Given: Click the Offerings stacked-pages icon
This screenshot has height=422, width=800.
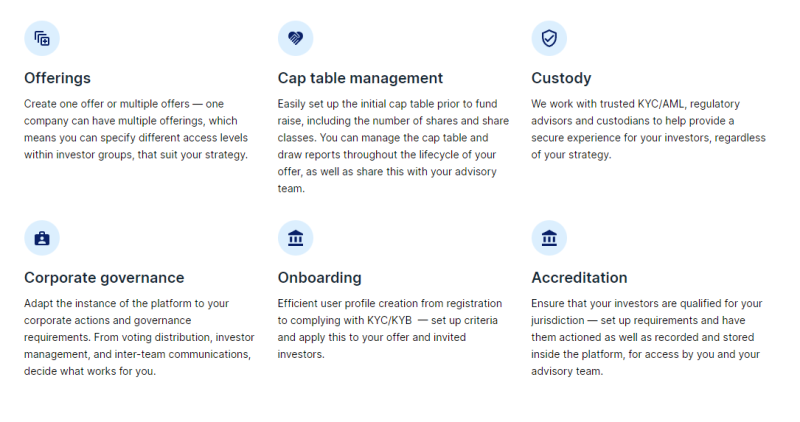Looking at the screenshot, I should (42, 38).
